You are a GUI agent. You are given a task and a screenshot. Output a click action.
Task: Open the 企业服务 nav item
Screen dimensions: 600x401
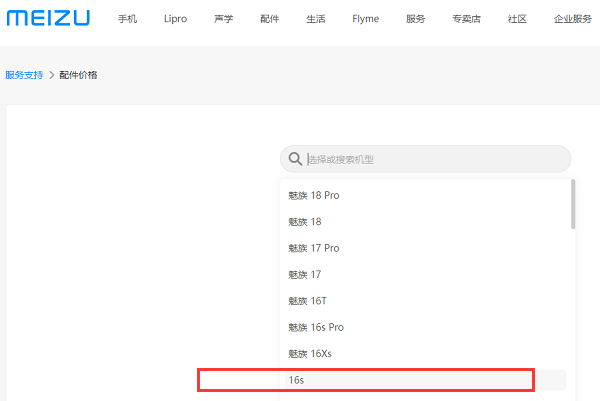point(572,19)
